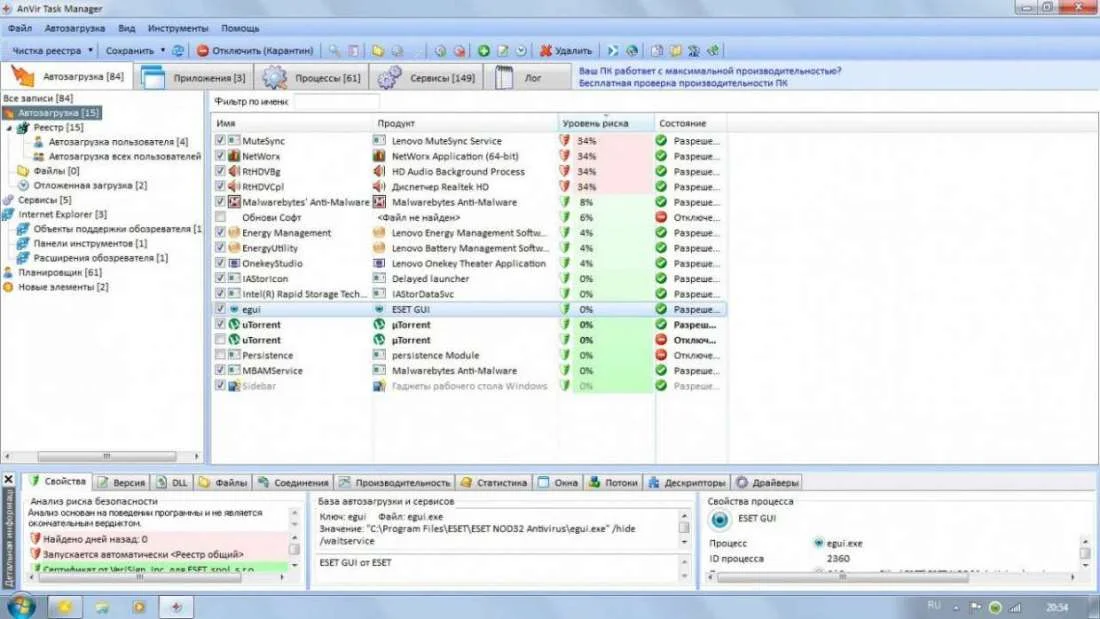
Task: Click the red disabled status icon for Обнови Софт
Action: pyautogui.click(x=661, y=217)
